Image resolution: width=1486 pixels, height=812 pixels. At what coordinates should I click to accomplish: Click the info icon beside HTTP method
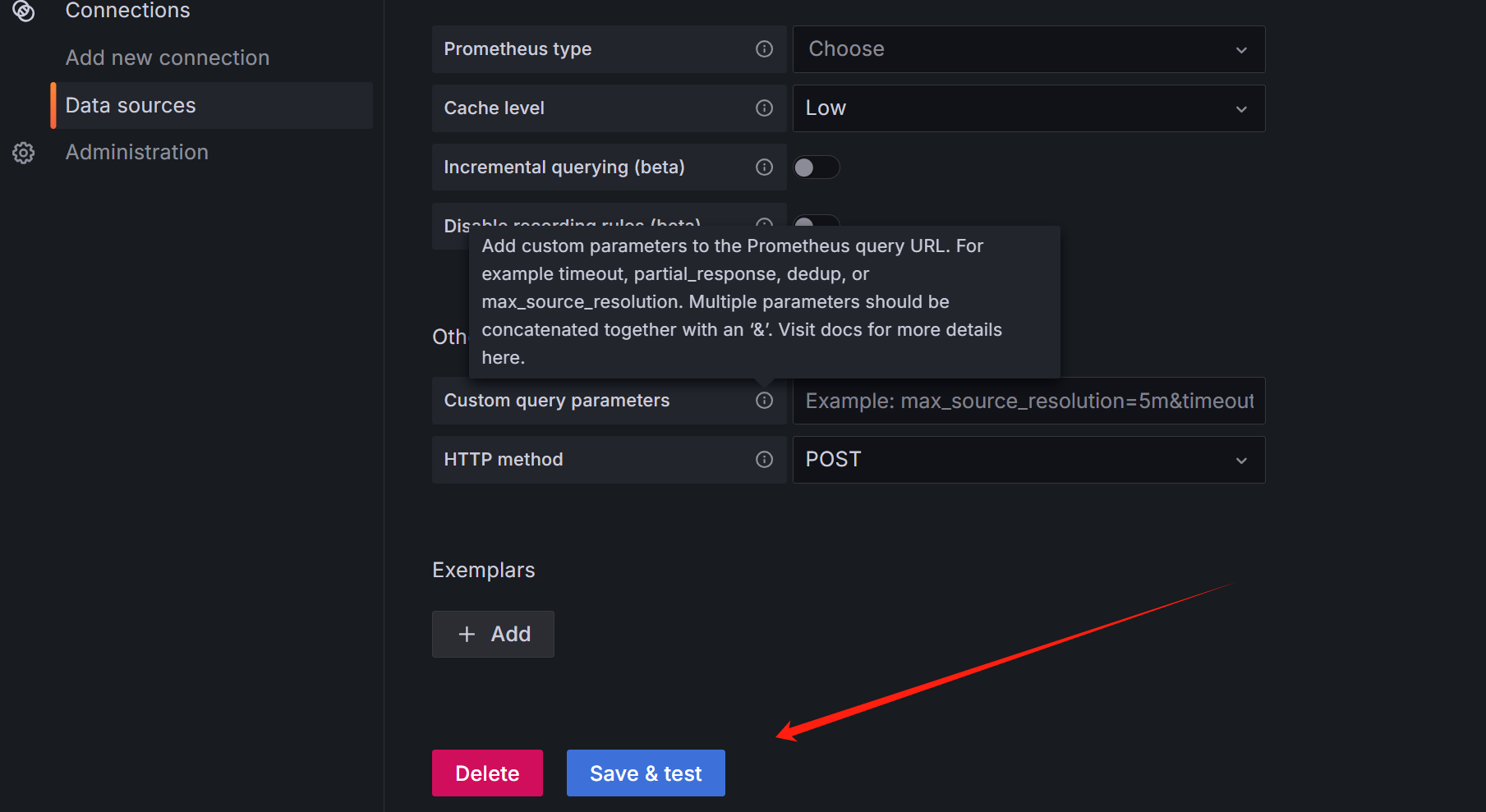(764, 460)
